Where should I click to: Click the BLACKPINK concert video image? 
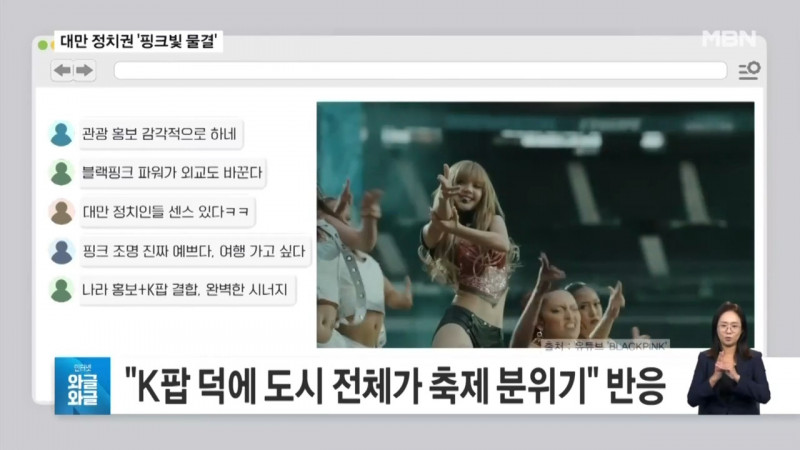tap(535, 225)
